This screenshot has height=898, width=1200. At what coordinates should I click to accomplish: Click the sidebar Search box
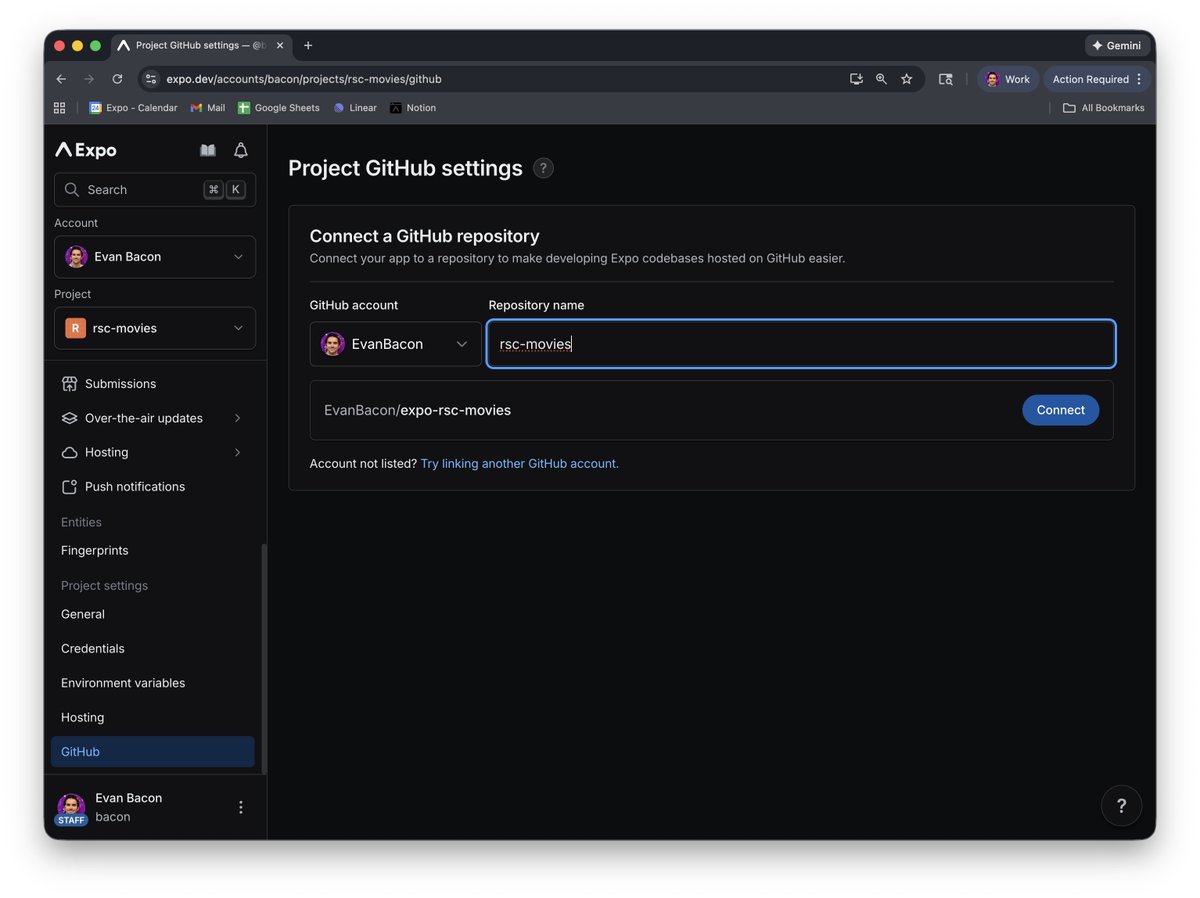pyautogui.click(x=155, y=190)
